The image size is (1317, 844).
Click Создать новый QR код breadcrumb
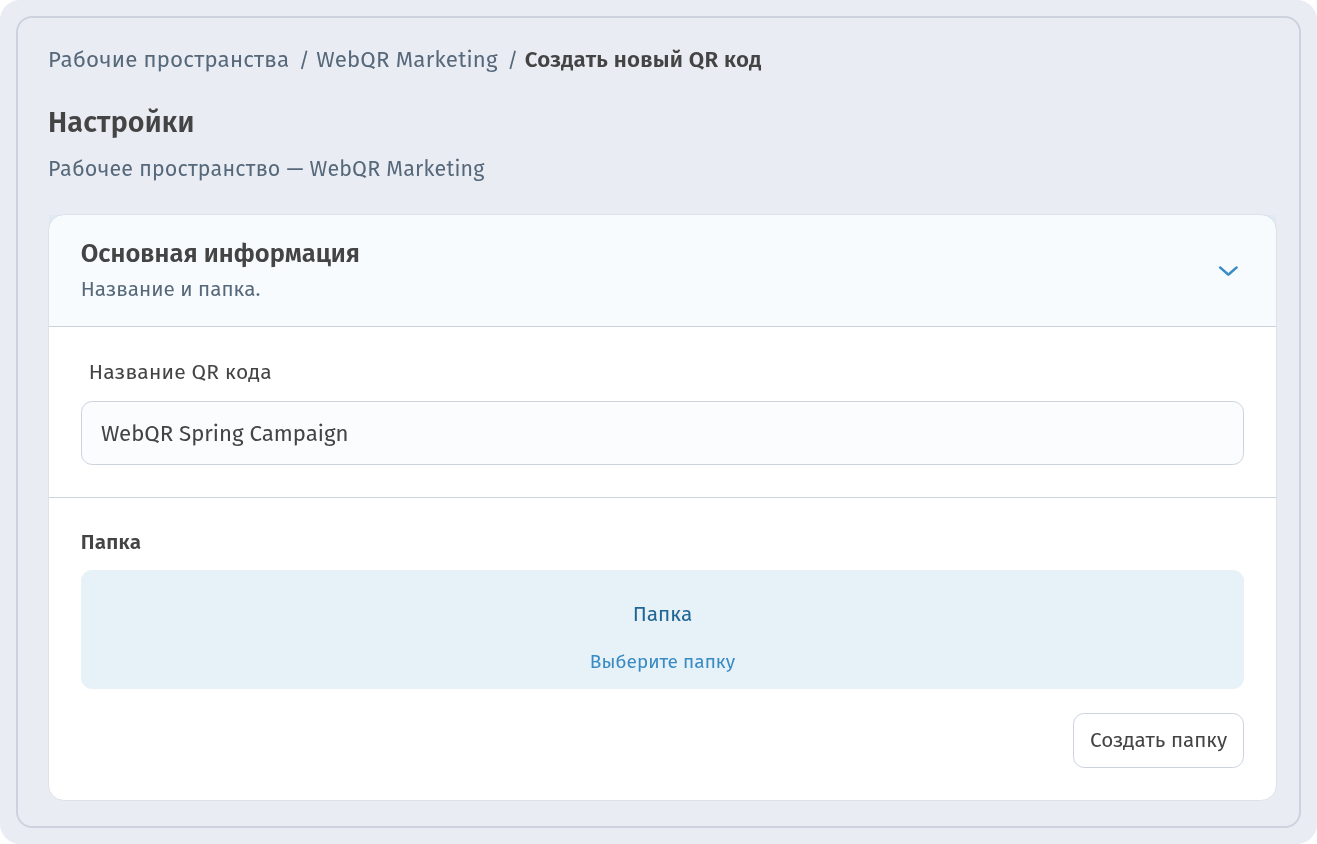[x=643, y=60]
